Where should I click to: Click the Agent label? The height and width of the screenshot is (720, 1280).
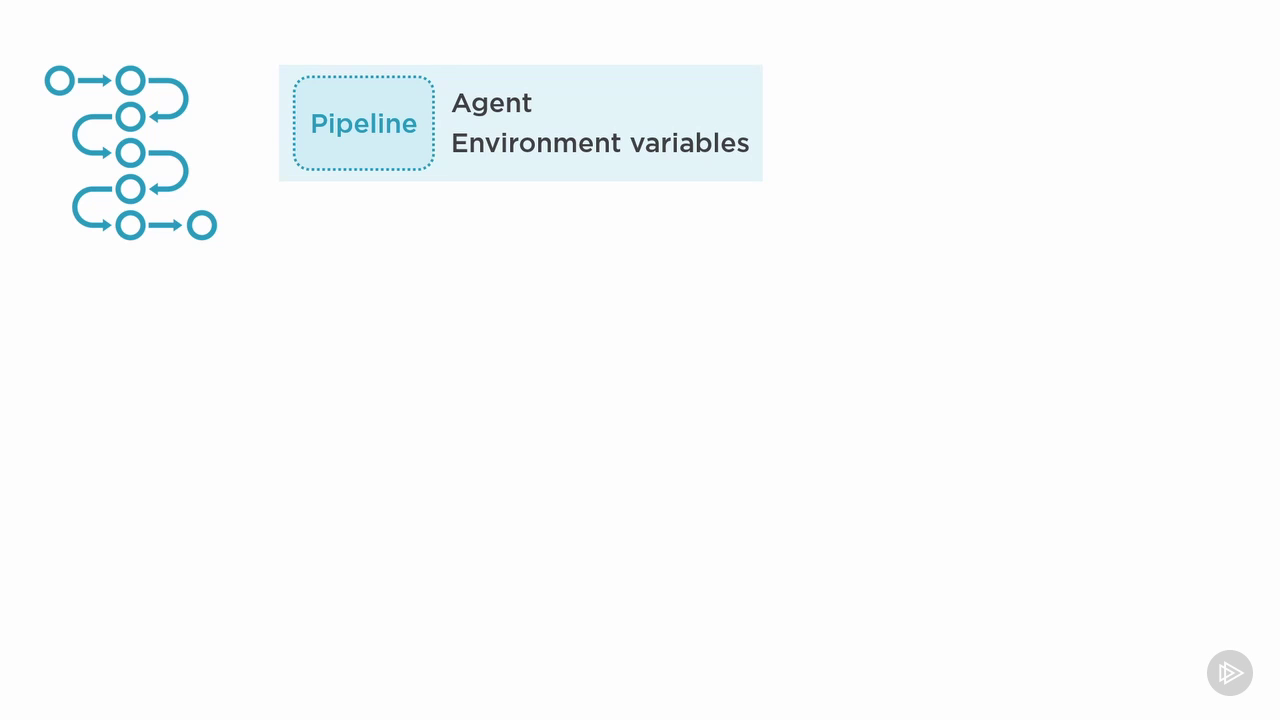(x=492, y=104)
